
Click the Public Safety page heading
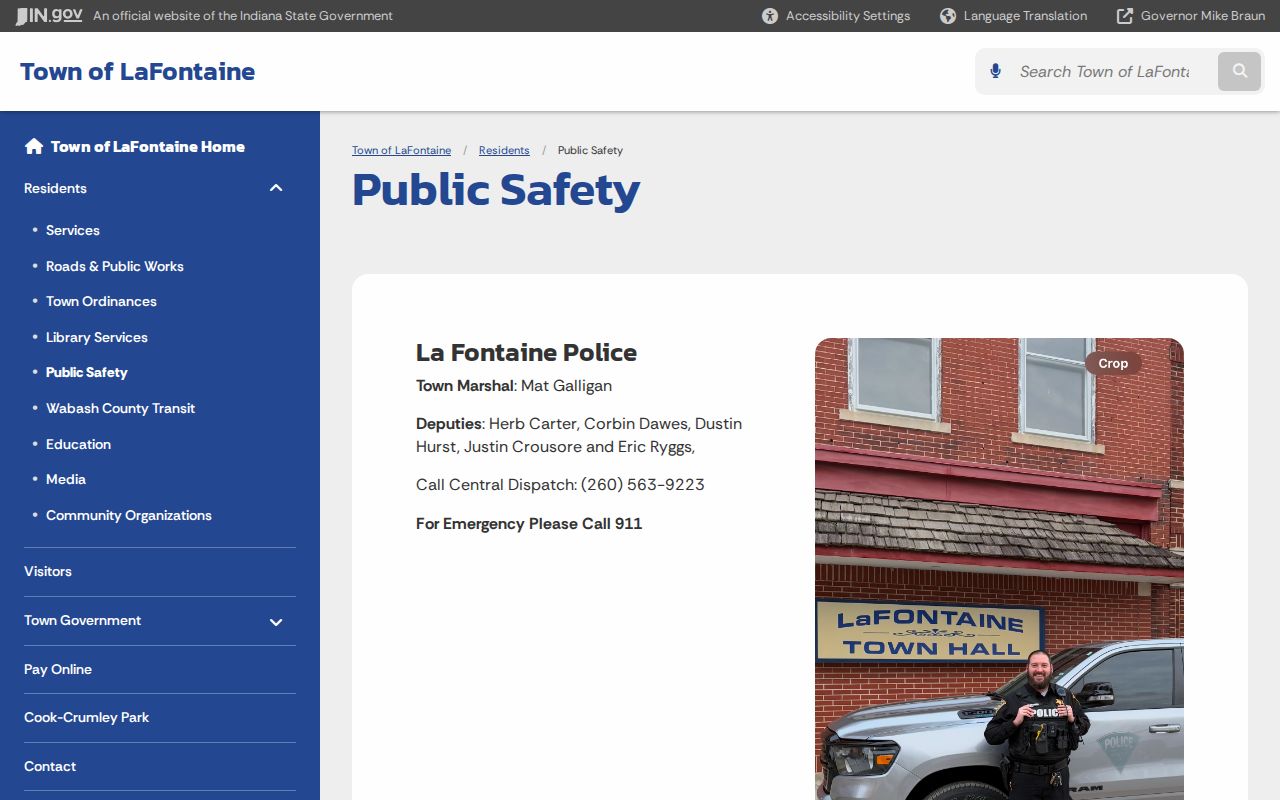click(496, 190)
